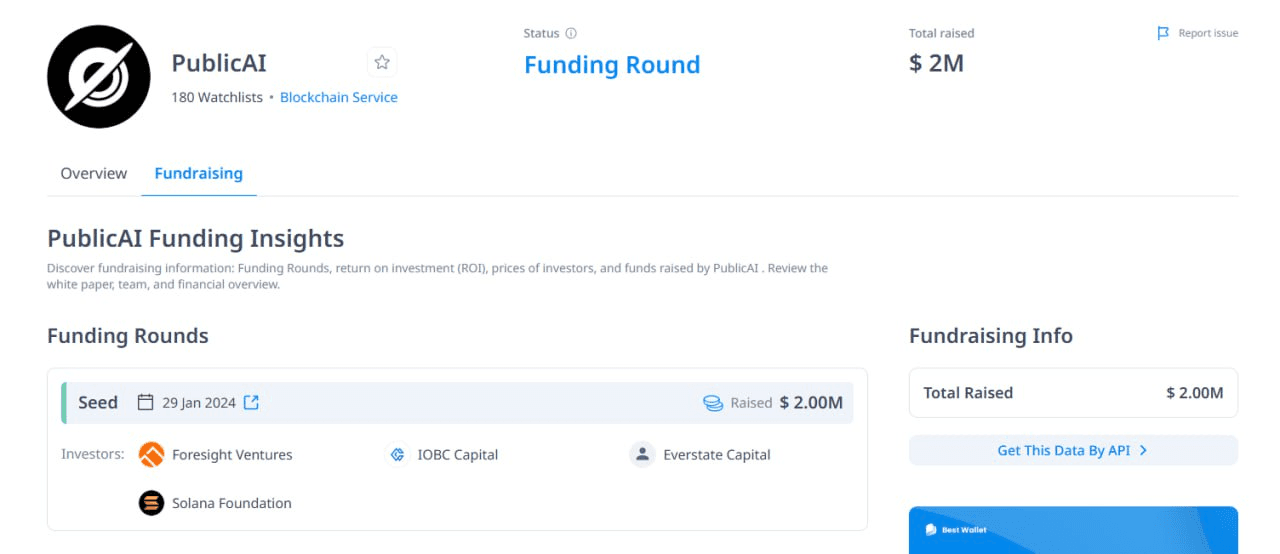Click the Status info icon
Screen dimensions: 1280x554
(571, 33)
